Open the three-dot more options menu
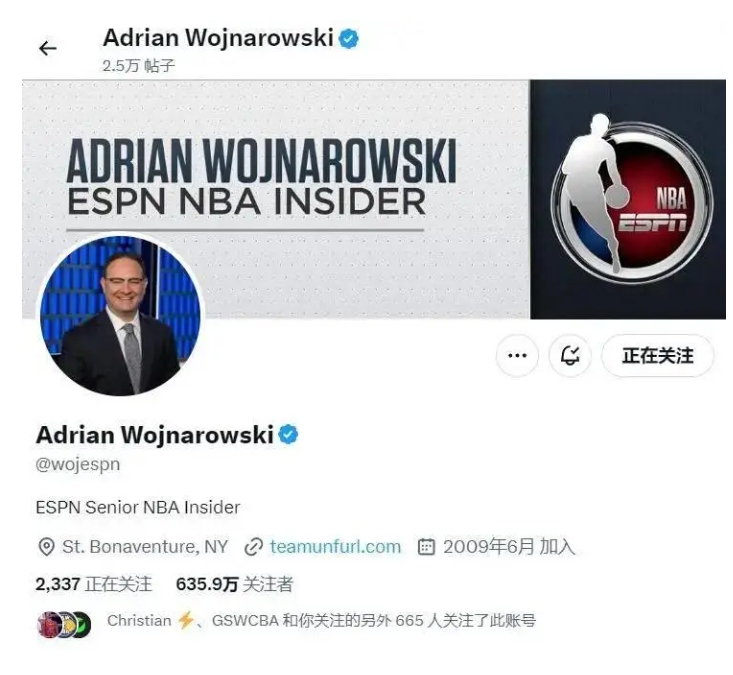The image size is (733, 675). [517, 356]
